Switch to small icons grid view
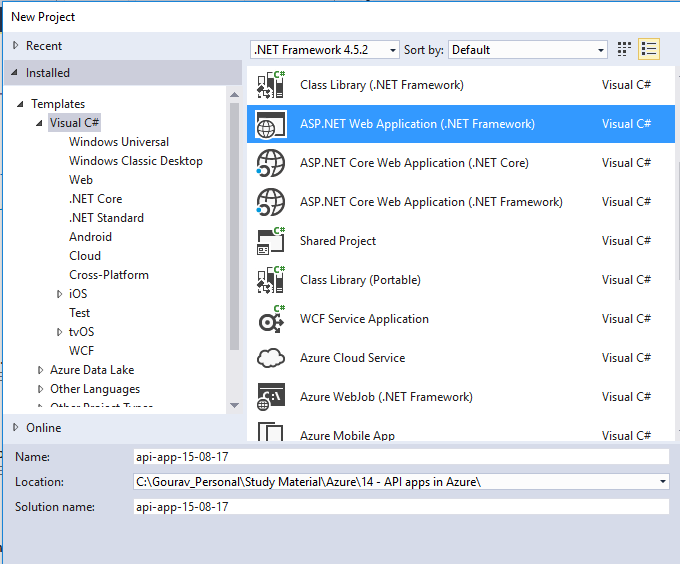The image size is (680, 564). pyautogui.click(x=625, y=49)
